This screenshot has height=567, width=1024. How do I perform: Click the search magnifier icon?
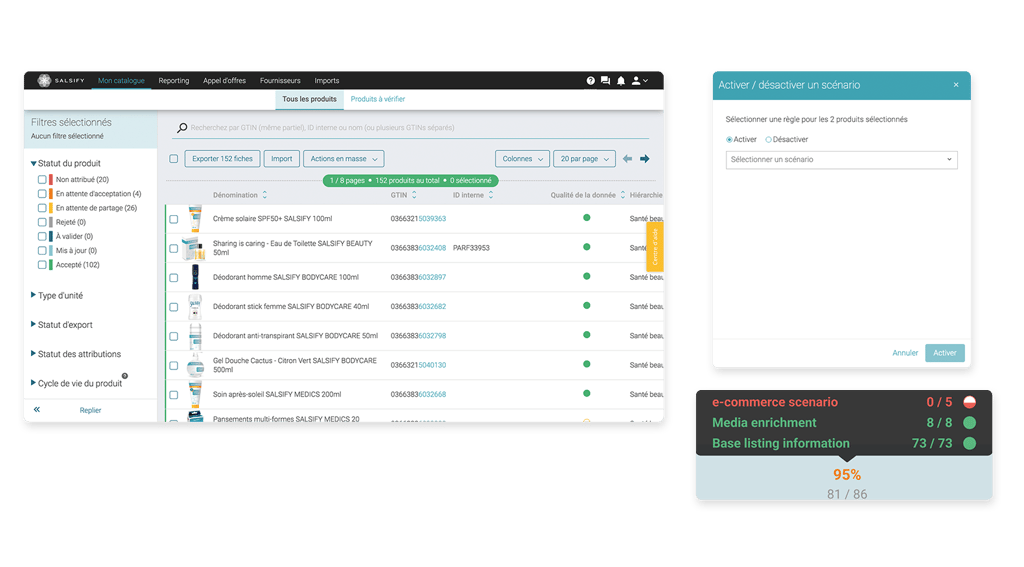pyautogui.click(x=182, y=128)
